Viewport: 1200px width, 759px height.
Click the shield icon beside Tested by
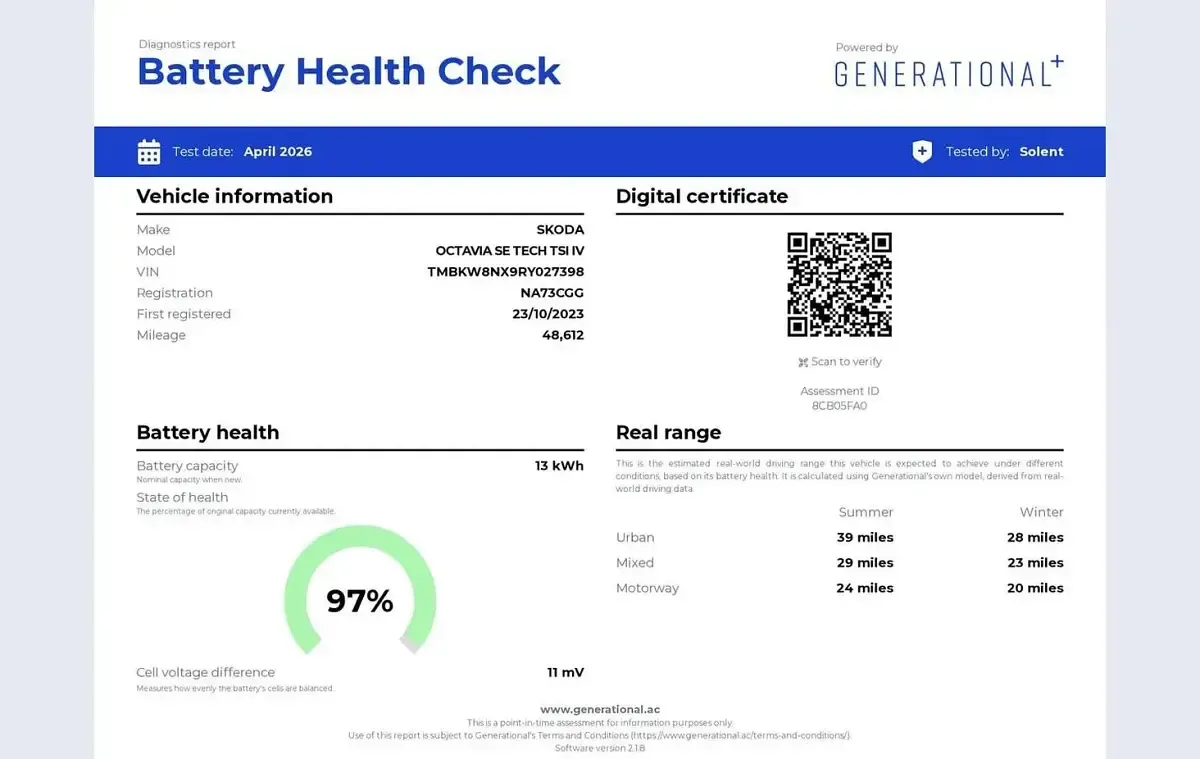point(922,152)
